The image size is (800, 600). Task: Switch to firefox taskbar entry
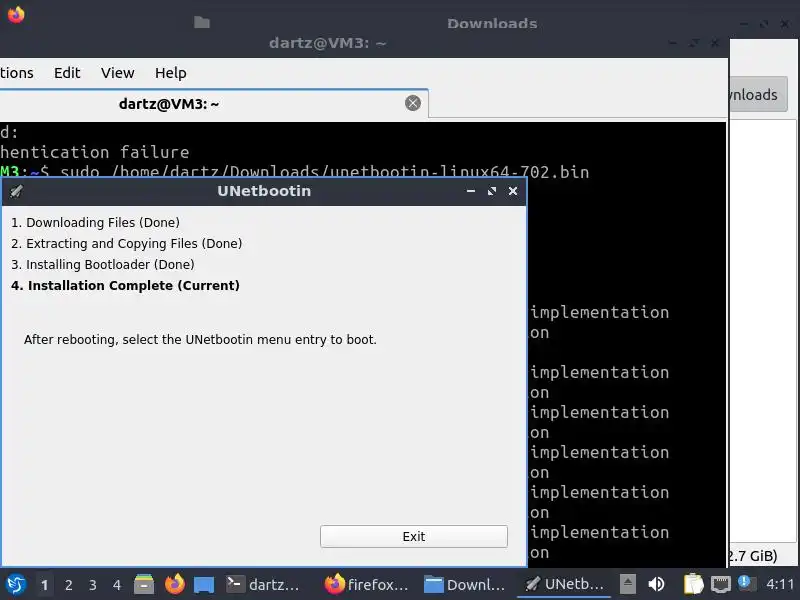pos(366,584)
